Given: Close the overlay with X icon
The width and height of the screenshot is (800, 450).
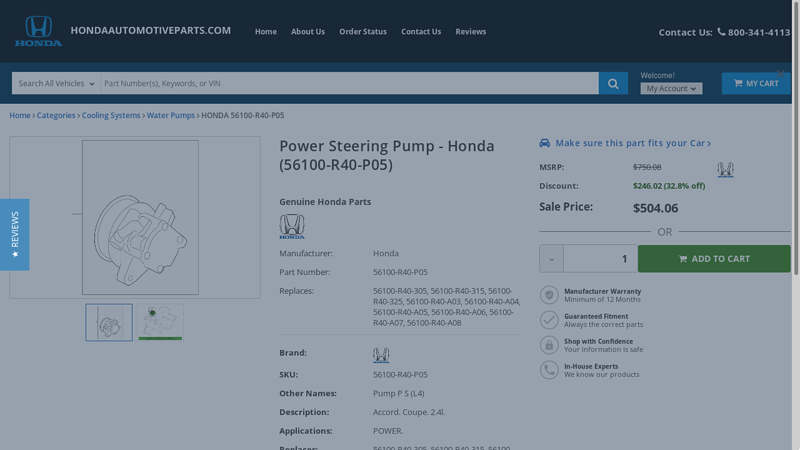Looking at the screenshot, I should (780, 73).
